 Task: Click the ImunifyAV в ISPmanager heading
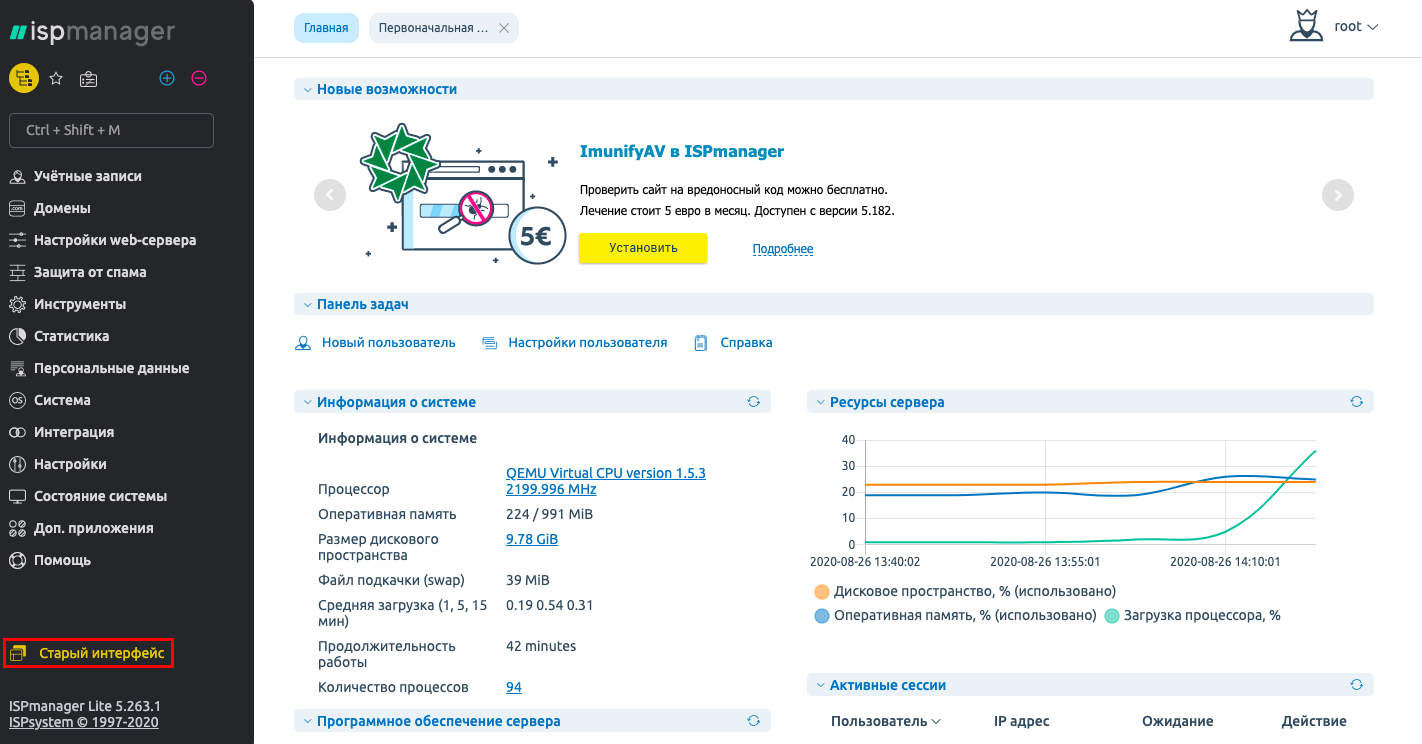[x=682, y=152]
